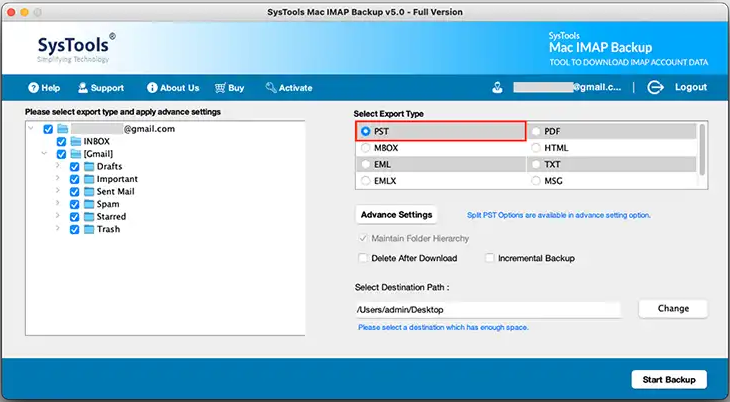Click the INBOX folder icon
730x402 pixels.
76,141
